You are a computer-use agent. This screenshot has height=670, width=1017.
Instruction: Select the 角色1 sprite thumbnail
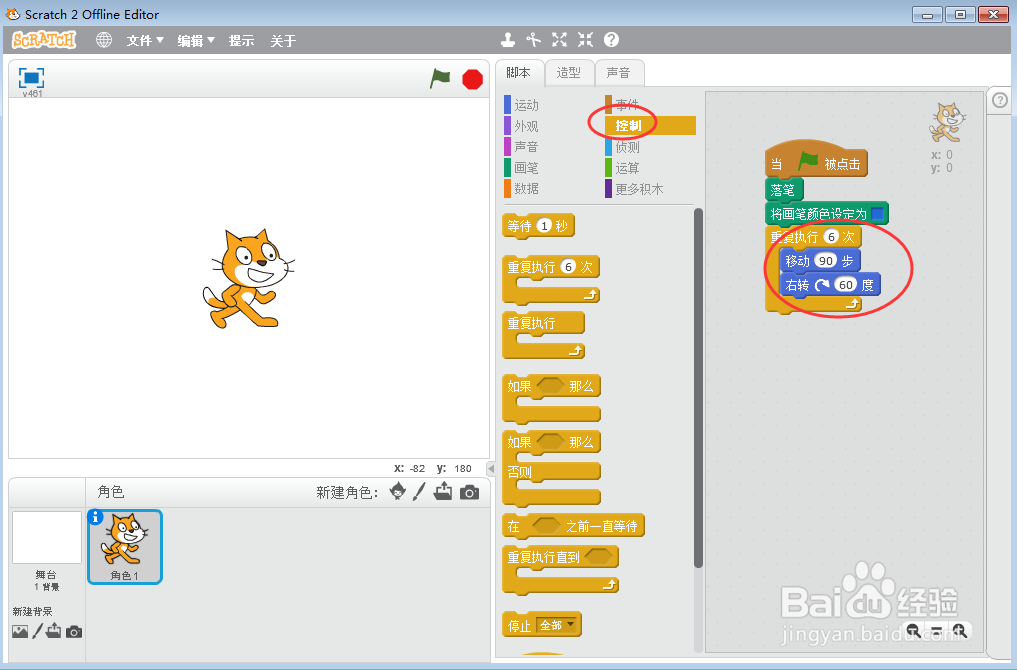click(x=125, y=546)
